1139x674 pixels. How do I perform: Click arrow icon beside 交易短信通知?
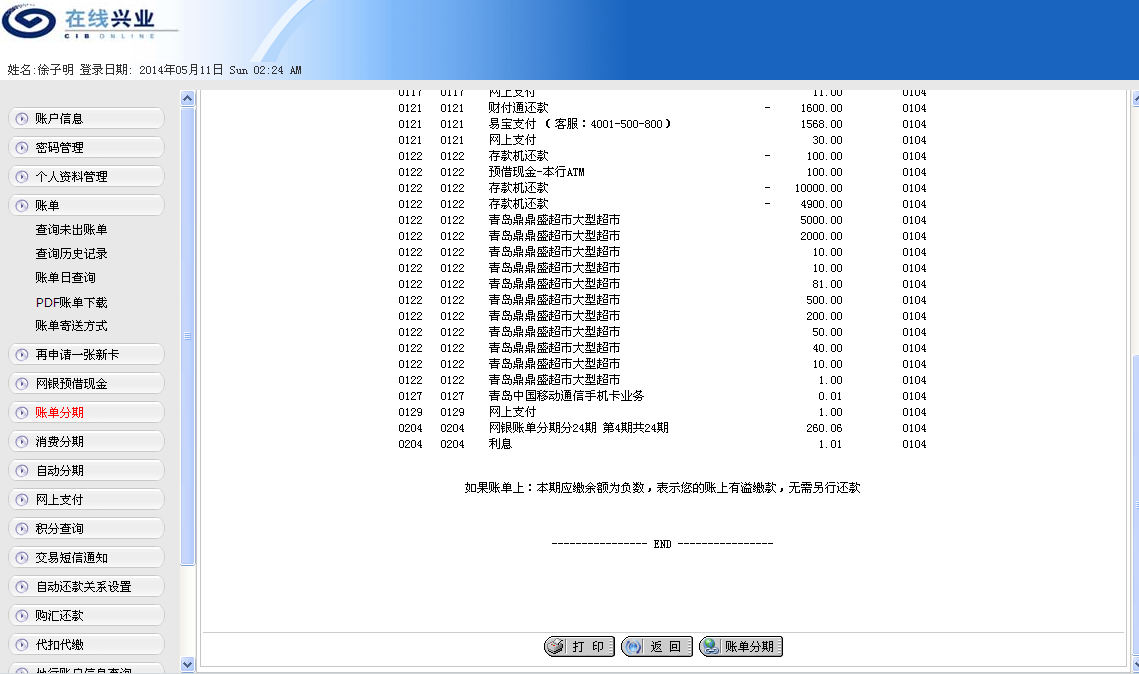click(x=22, y=558)
